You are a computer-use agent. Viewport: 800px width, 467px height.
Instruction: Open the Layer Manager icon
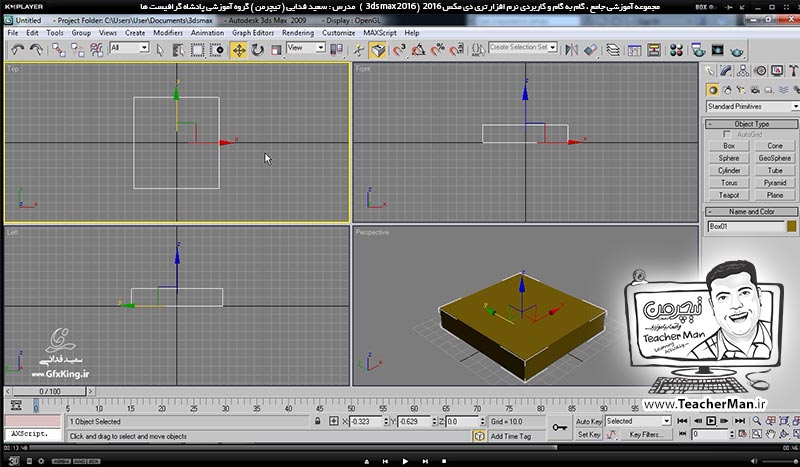tap(613, 50)
